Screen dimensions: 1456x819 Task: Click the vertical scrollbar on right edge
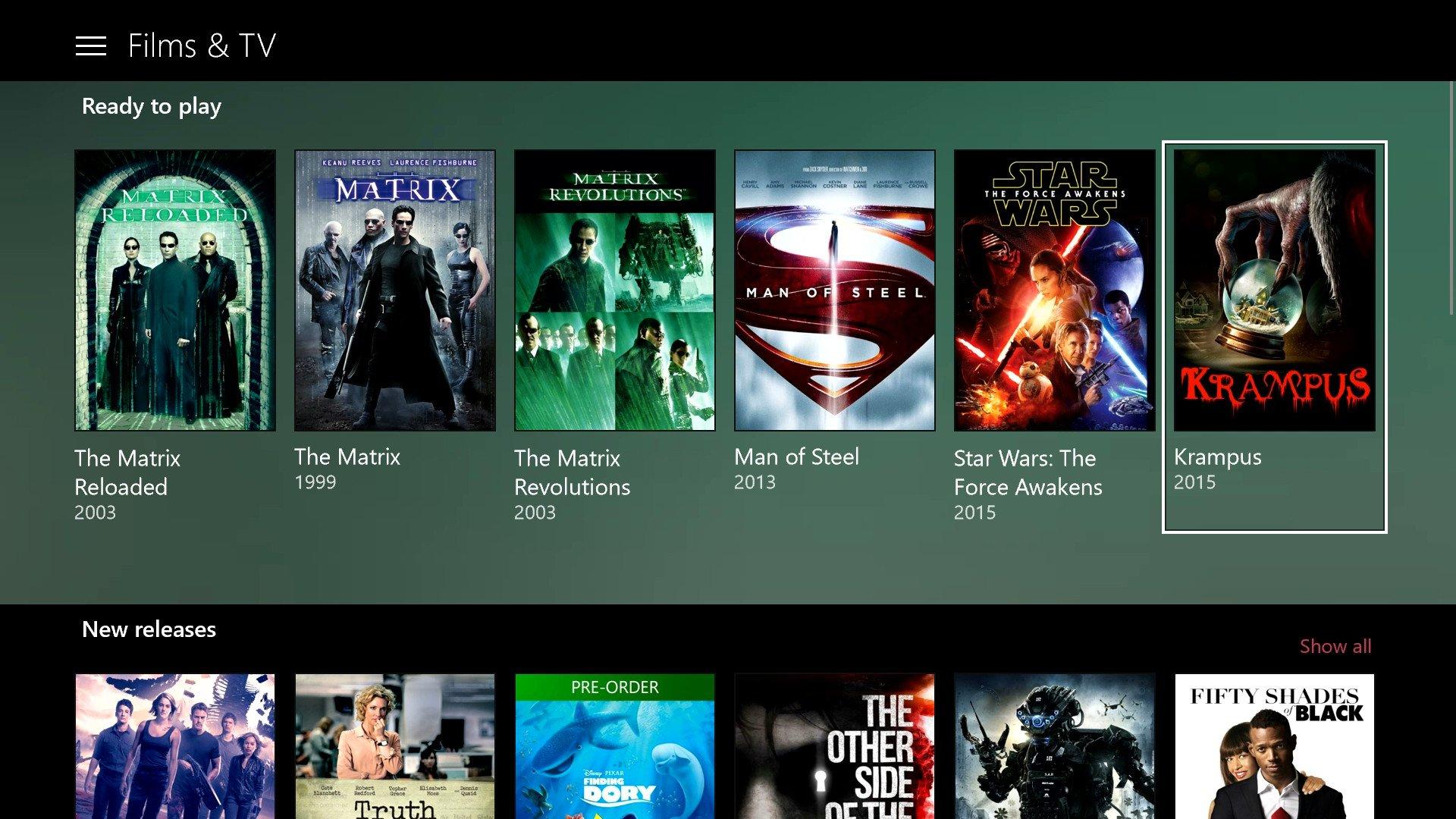pos(1452,197)
